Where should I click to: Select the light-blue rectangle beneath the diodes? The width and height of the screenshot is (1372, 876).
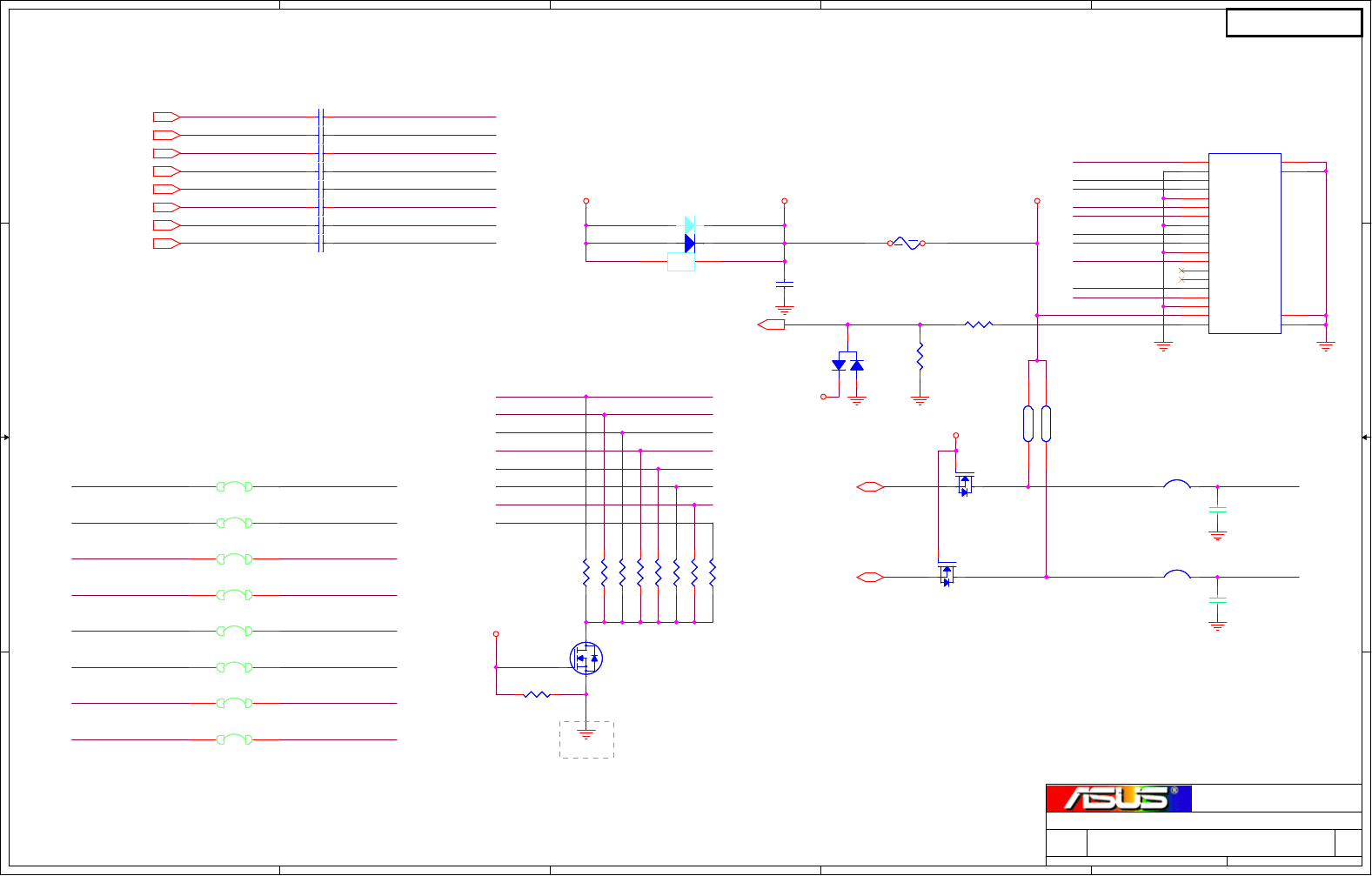pos(681,262)
